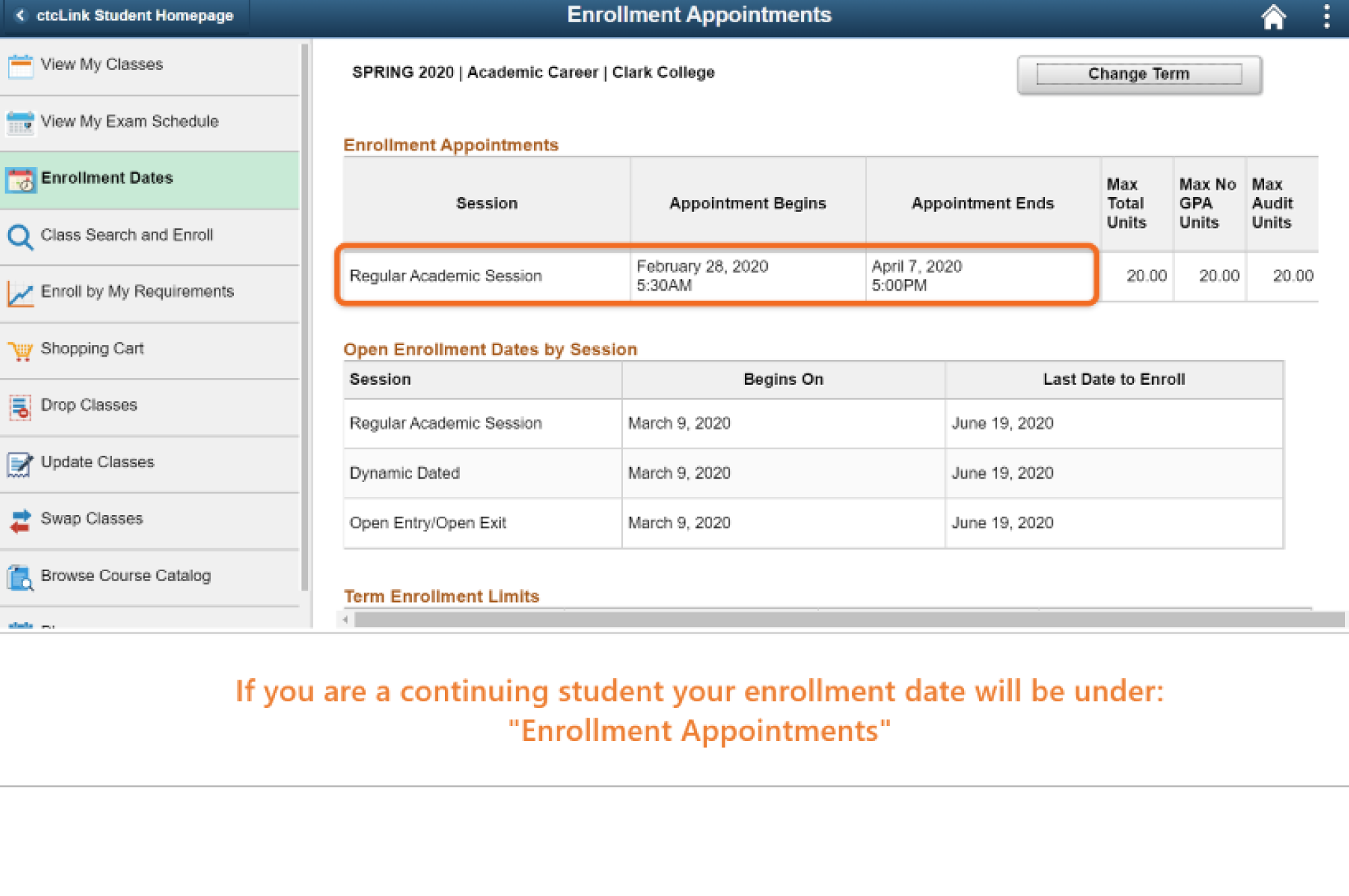This screenshot has width=1349, height=896.
Task: Click the Browse Course Catalog icon
Action: (x=20, y=578)
